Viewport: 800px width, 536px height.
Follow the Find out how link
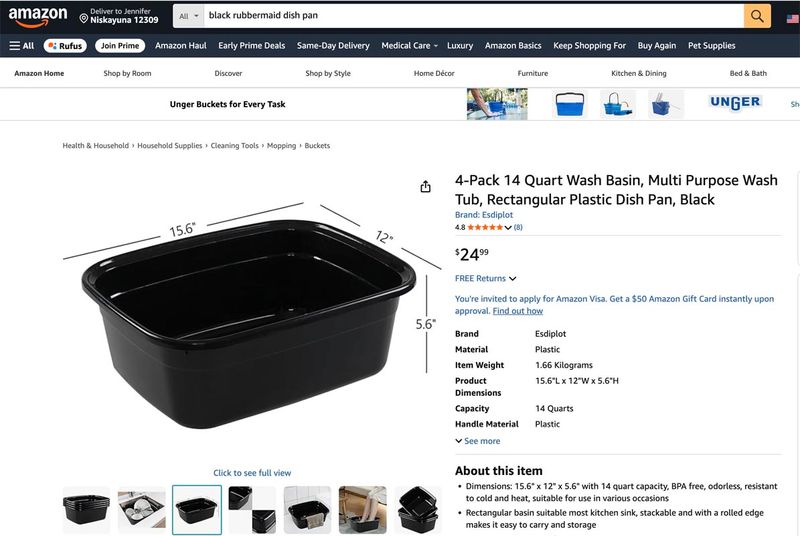pos(518,311)
